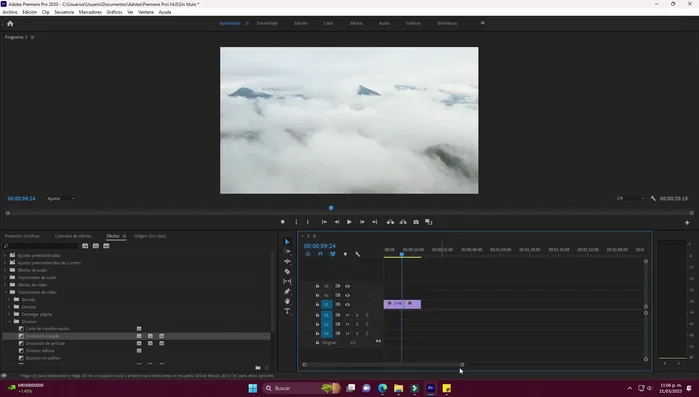Screen dimensions: 699x397
Task: Go to the Home screen icon
Action: (10, 23)
